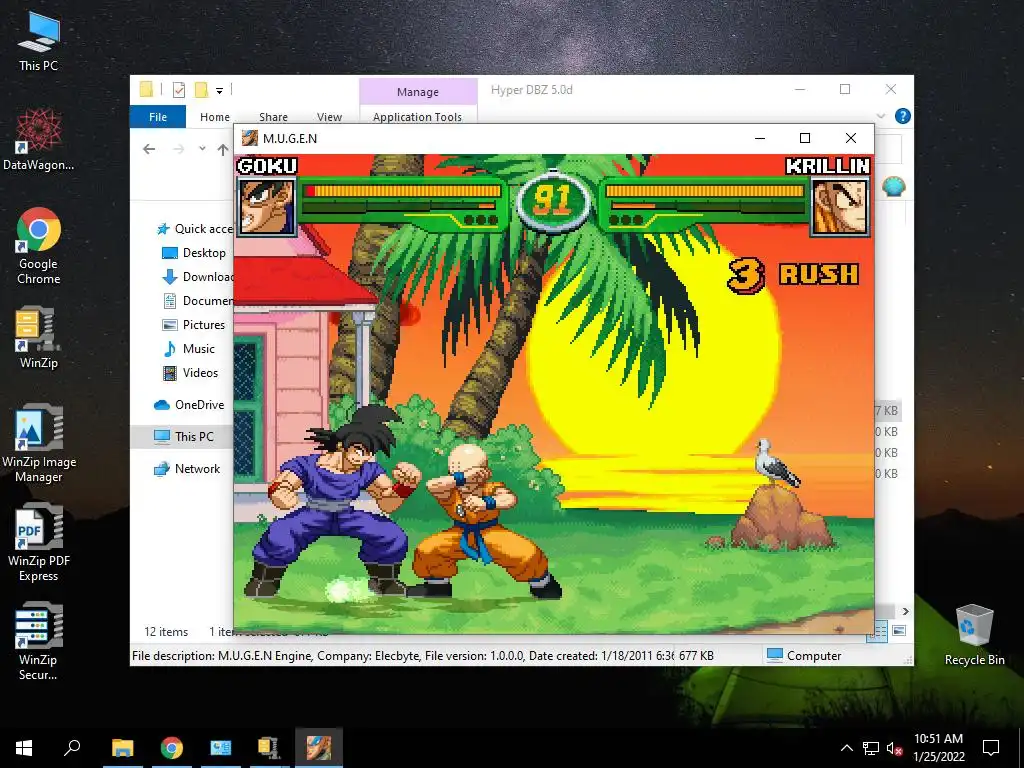Select the Manage contextual tab
The width and height of the screenshot is (1024, 768).
(418, 92)
